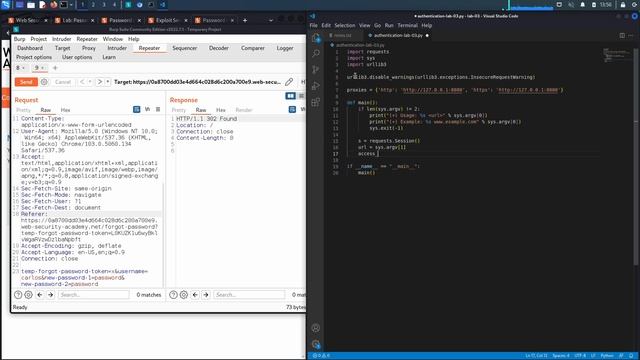The image size is (640, 360).
Task: Go to next match in Response search
Action: 206,295
